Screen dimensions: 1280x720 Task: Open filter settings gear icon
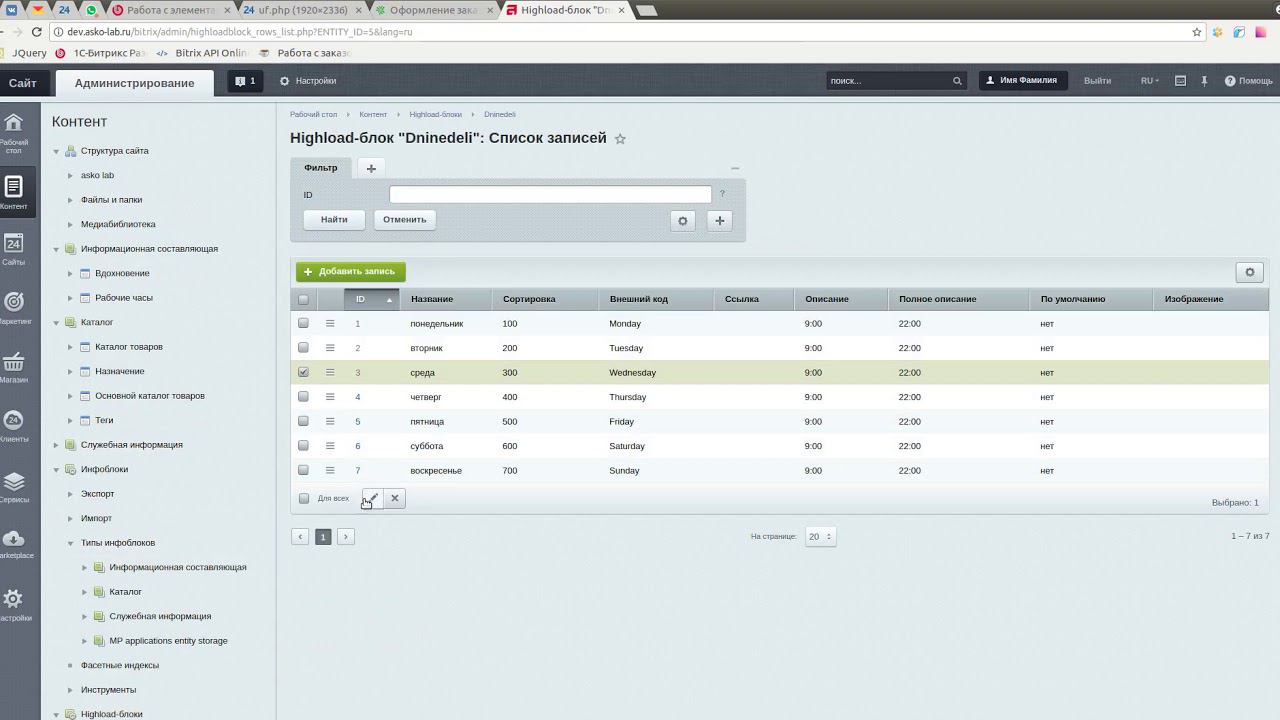click(x=683, y=221)
